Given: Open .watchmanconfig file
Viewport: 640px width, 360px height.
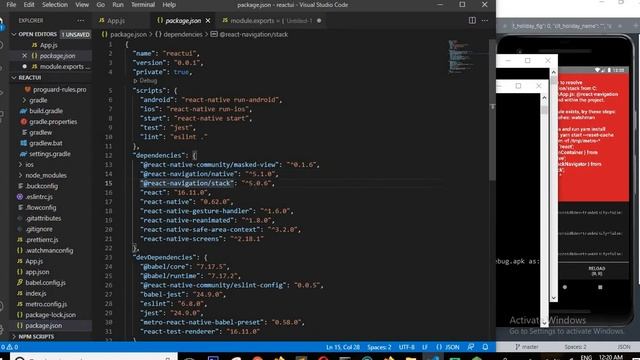Looking at the screenshot, I should pyautogui.click(x=49, y=250).
